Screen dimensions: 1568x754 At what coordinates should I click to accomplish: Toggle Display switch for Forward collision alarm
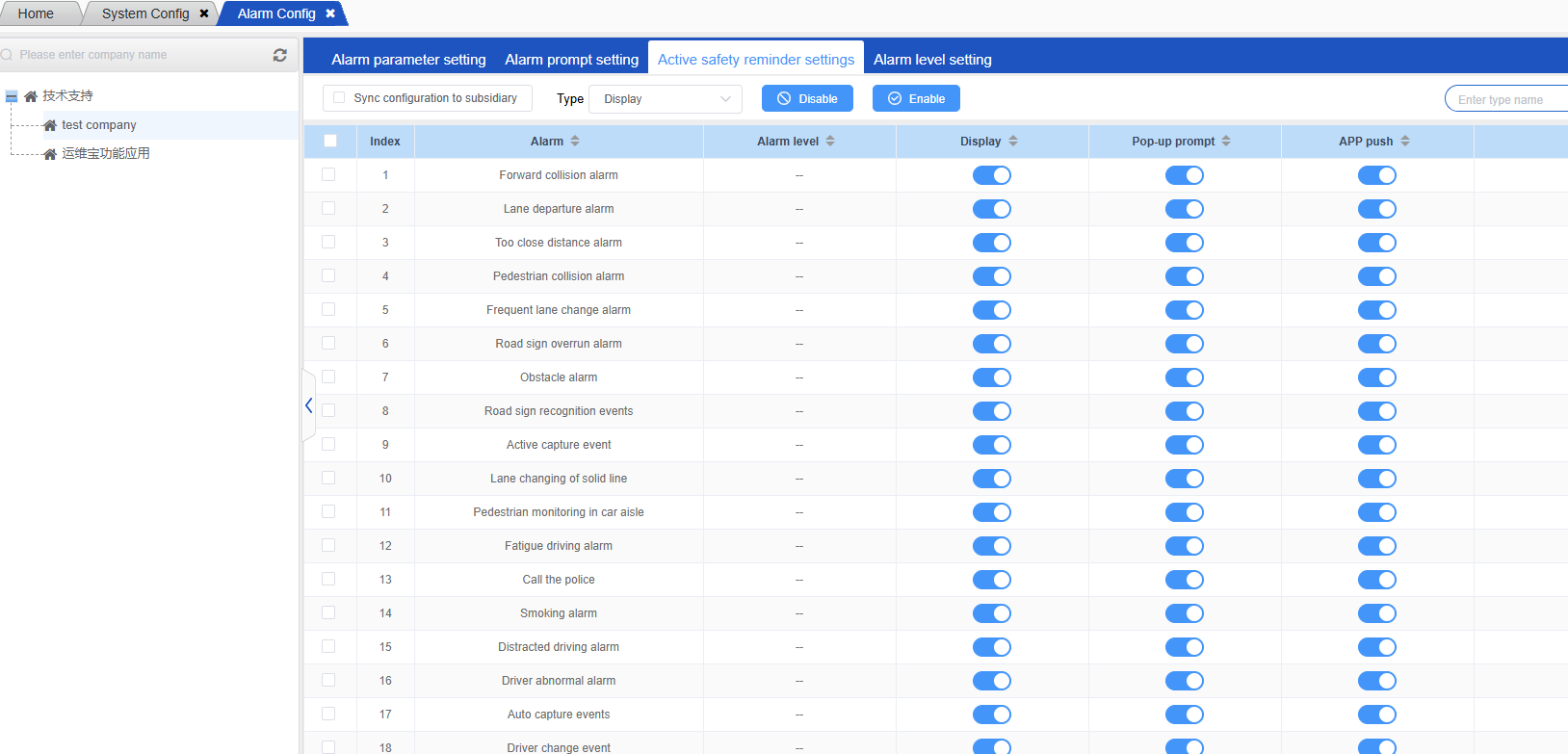pyautogui.click(x=991, y=175)
